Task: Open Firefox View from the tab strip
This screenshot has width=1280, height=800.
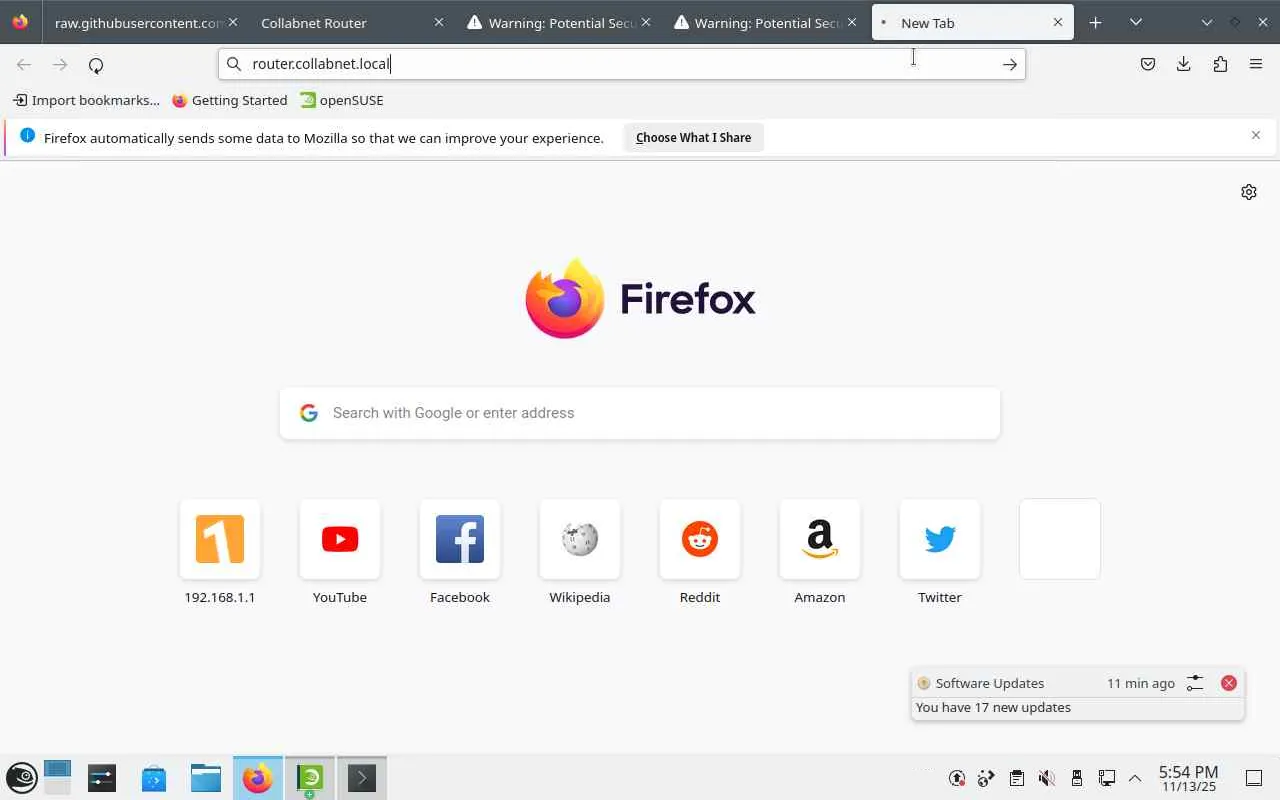Action: tap(20, 22)
